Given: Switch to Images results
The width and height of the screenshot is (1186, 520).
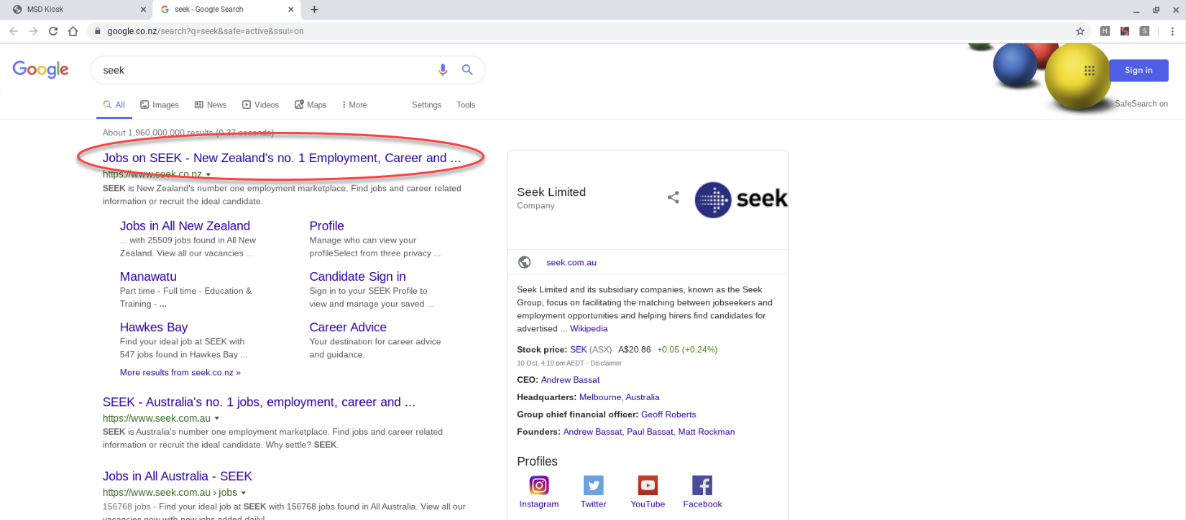Looking at the screenshot, I should (x=160, y=104).
